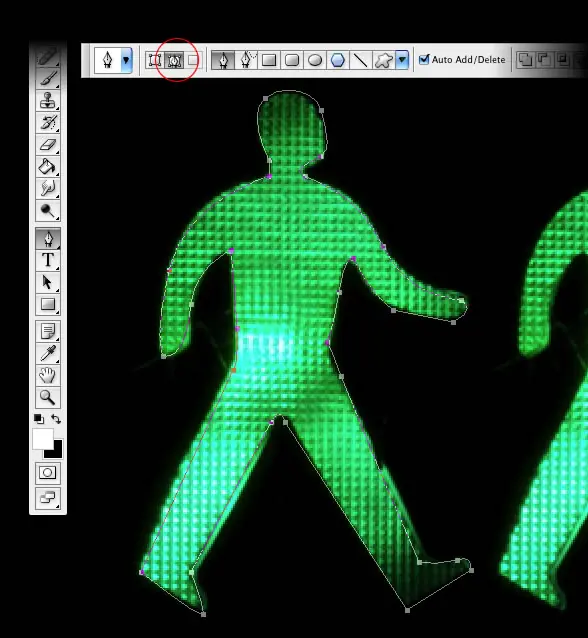Select the Freeform Pen tool option
The width and height of the screenshot is (588, 638).
(247, 60)
